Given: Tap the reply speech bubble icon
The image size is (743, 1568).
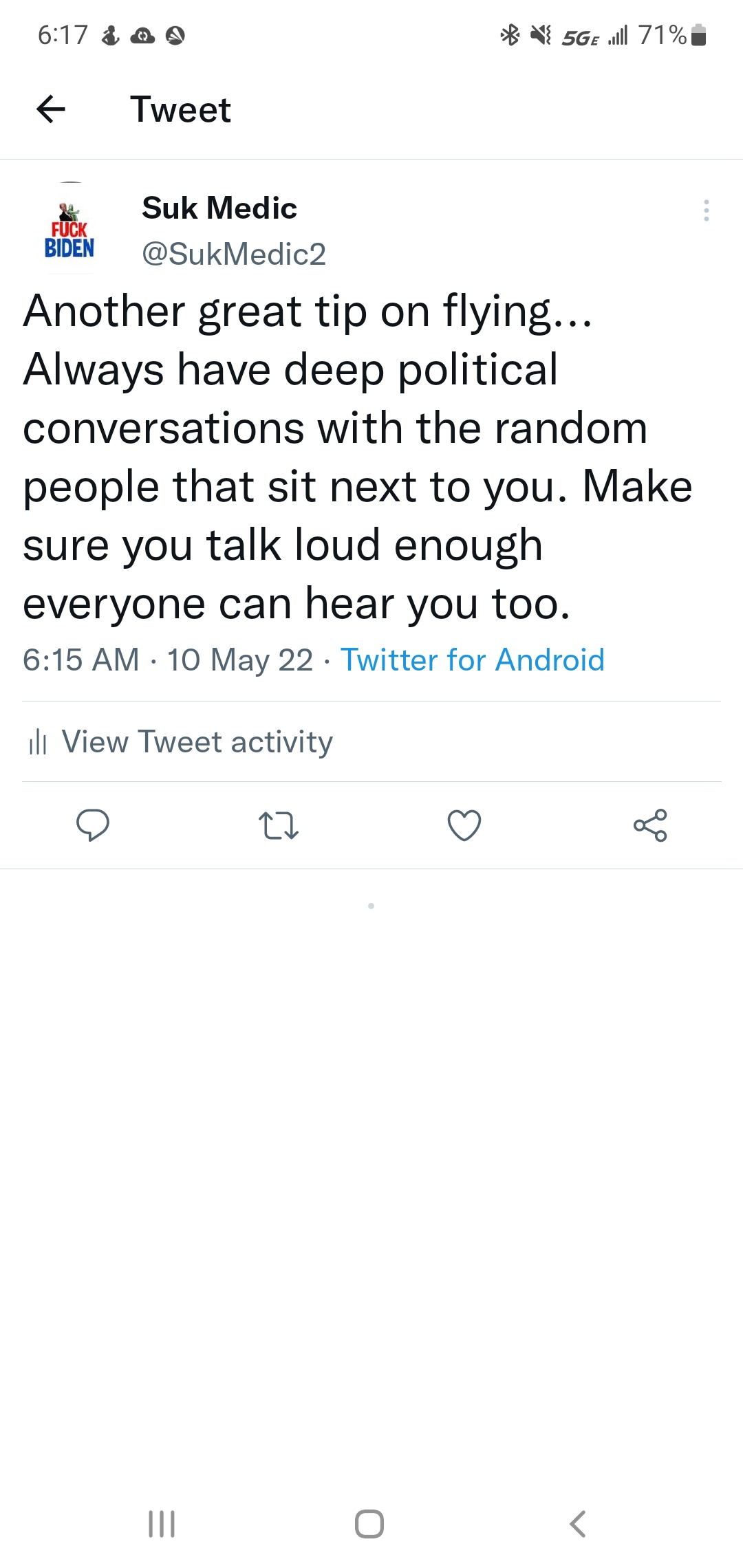Looking at the screenshot, I should coord(93,825).
